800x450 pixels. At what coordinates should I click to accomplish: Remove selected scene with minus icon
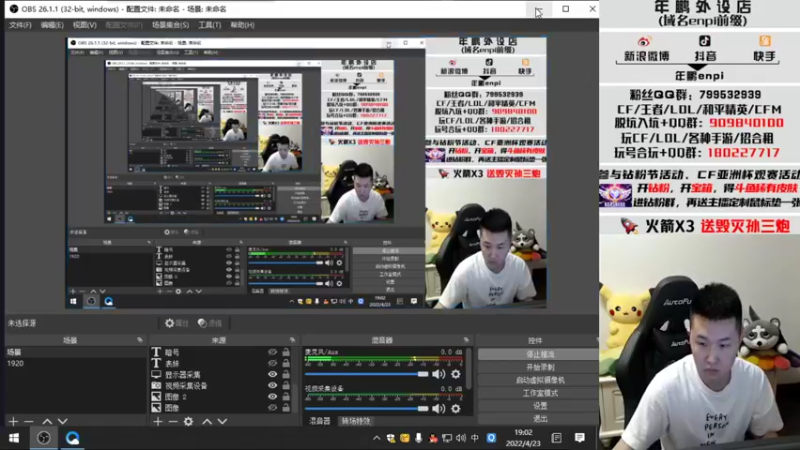pyautogui.click(x=29, y=421)
